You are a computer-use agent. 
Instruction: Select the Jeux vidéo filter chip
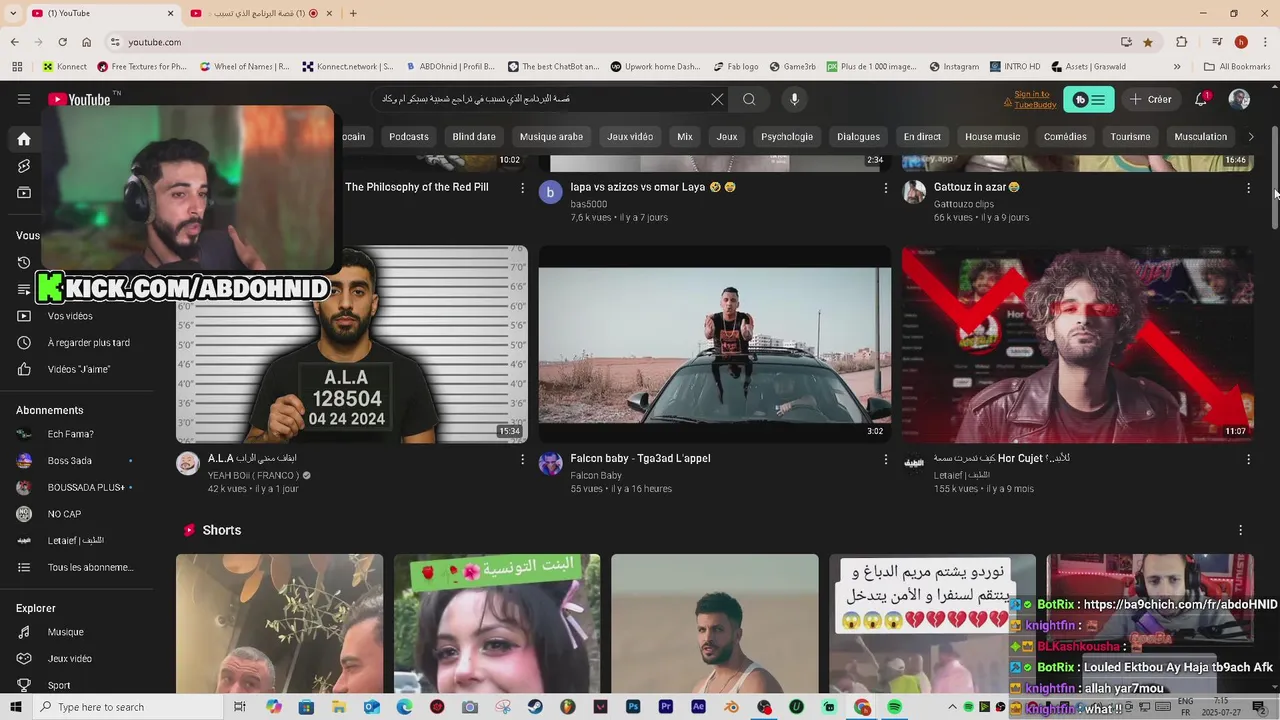(x=630, y=136)
